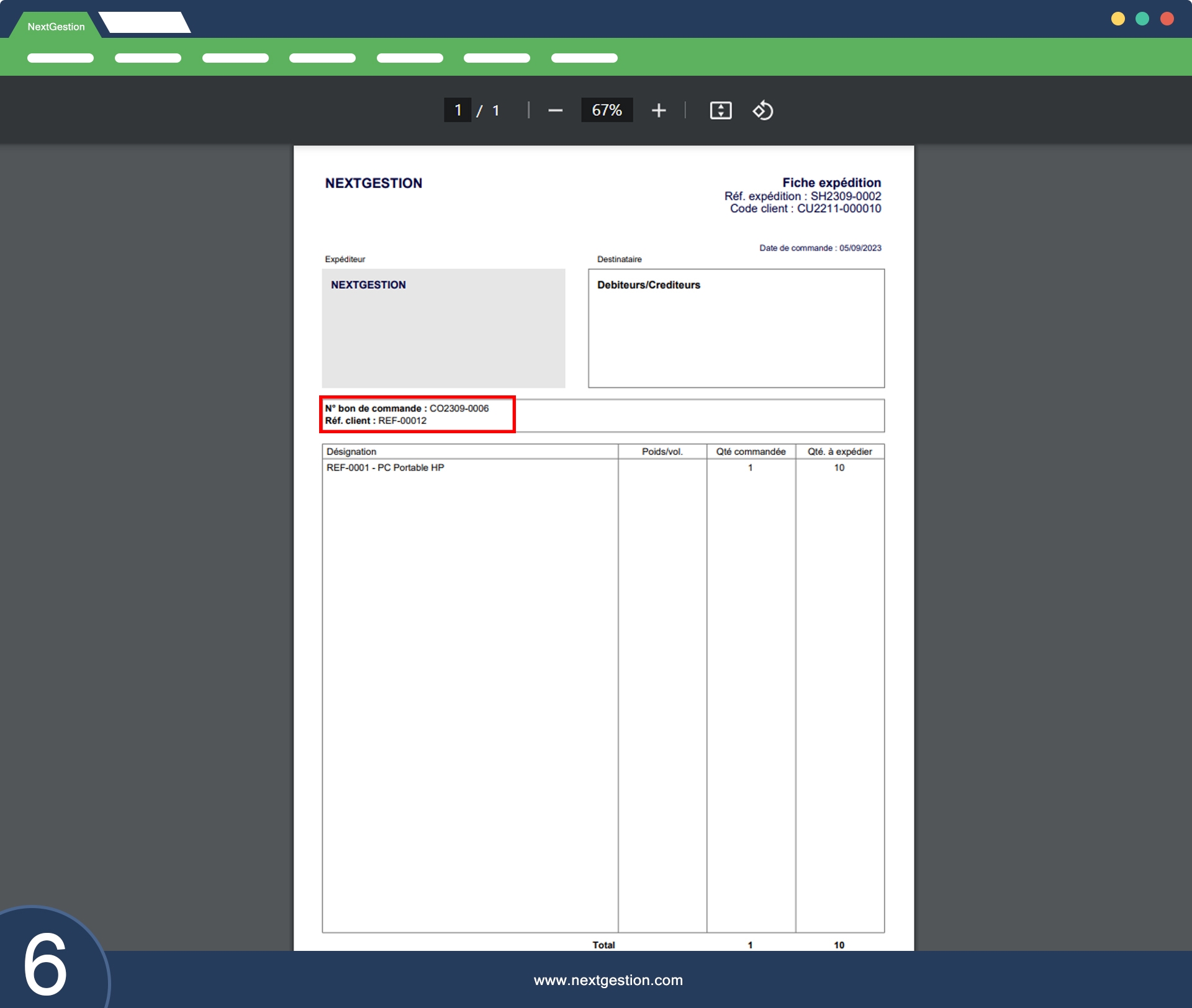Switch to the blank white tab

pos(145,23)
